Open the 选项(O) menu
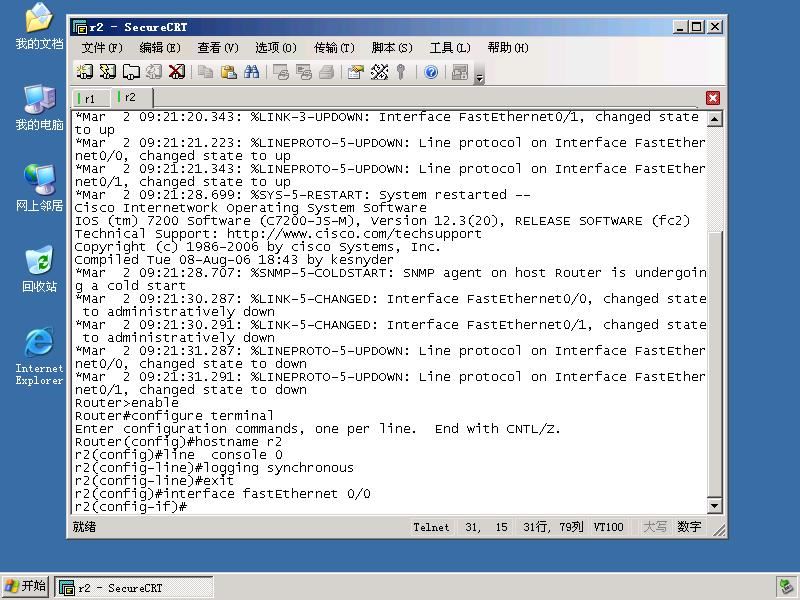 pyautogui.click(x=276, y=48)
